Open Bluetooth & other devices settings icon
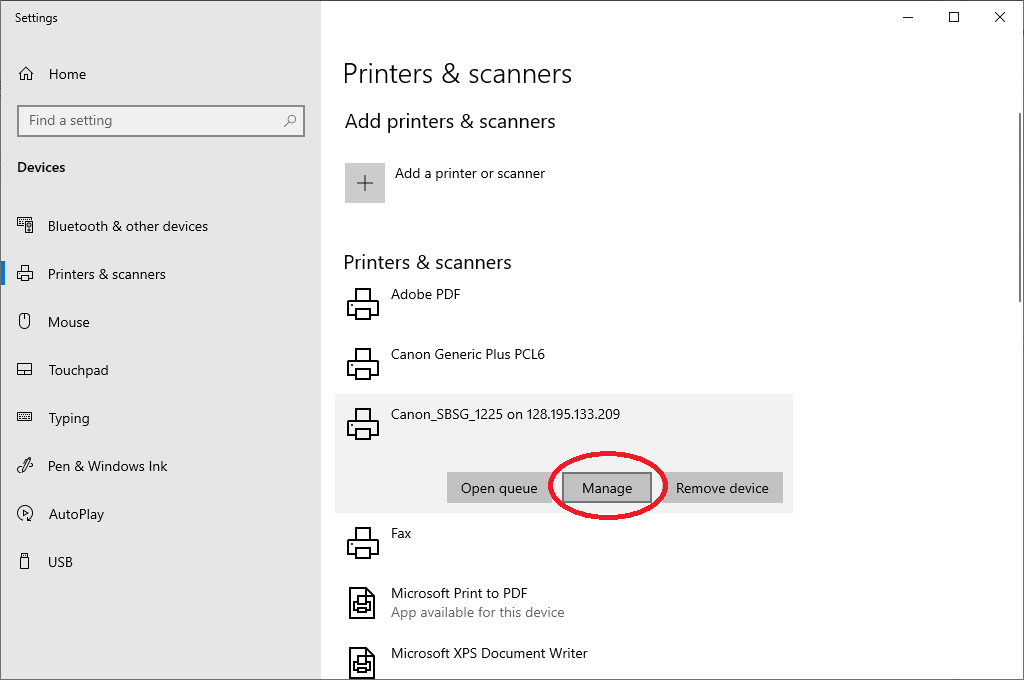Screen dimensions: 1024x680 27,226
